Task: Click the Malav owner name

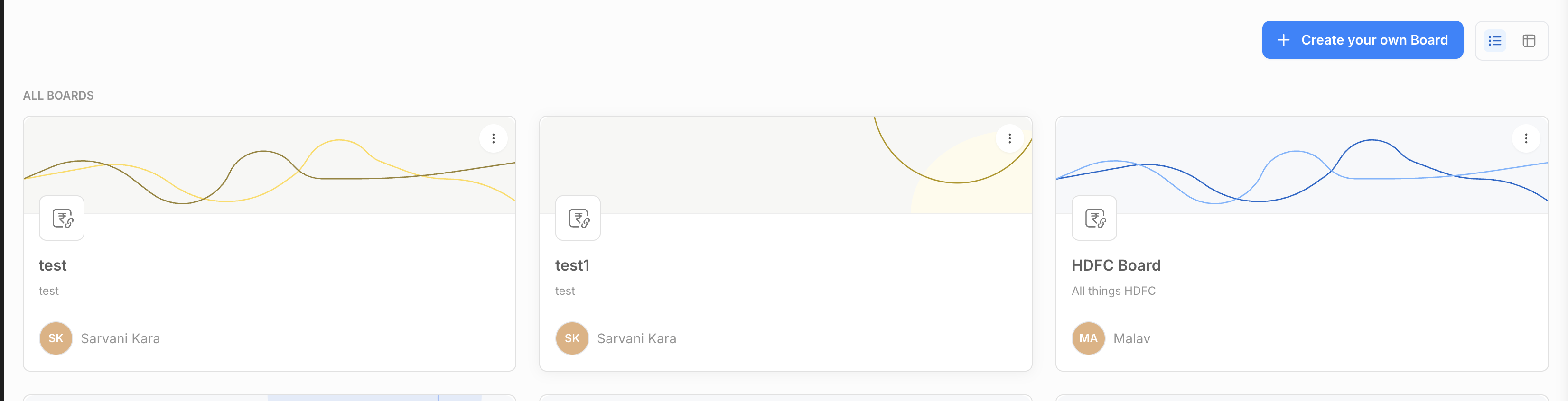Action: (x=1131, y=338)
